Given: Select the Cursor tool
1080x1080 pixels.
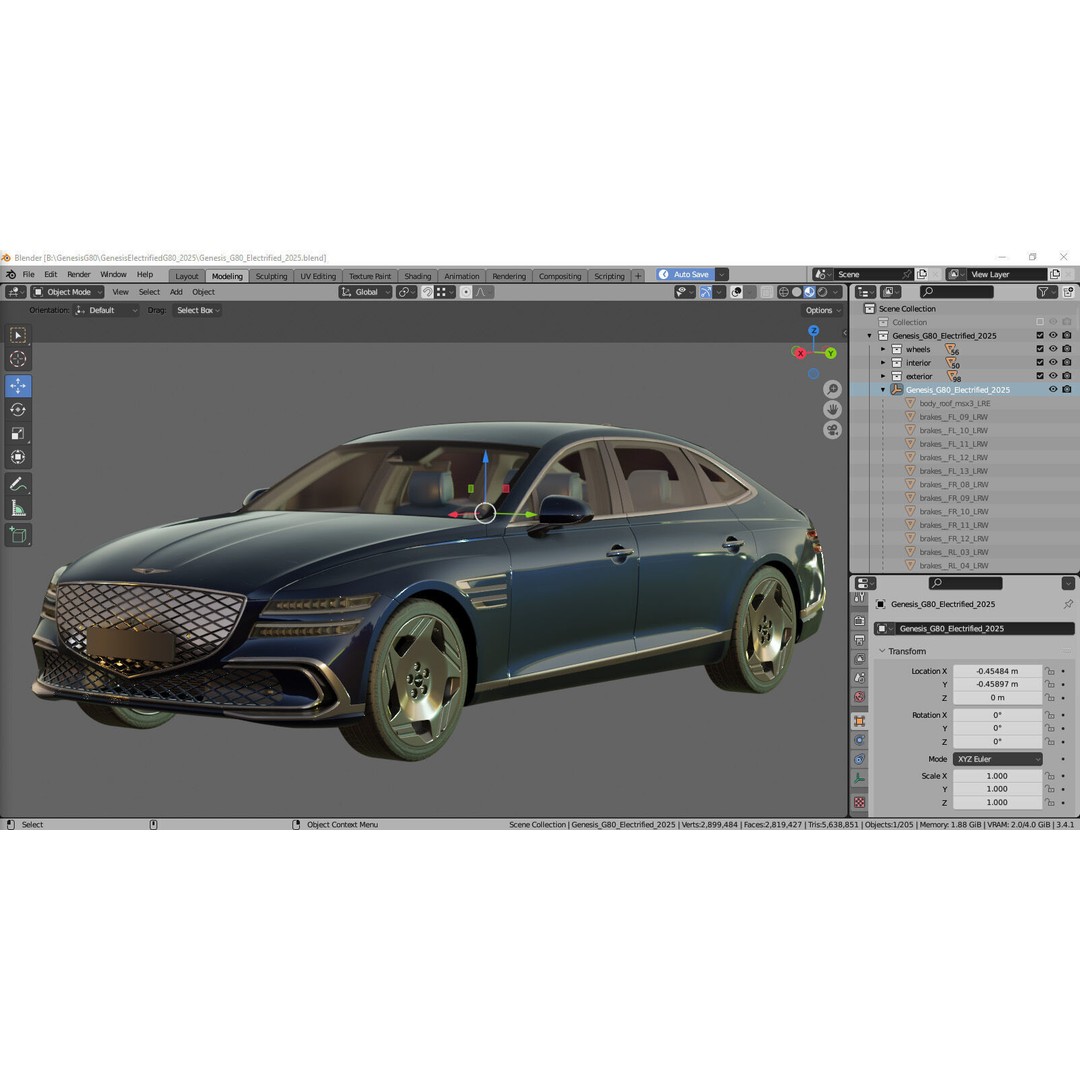Looking at the screenshot, I should (x=18, y=359).
